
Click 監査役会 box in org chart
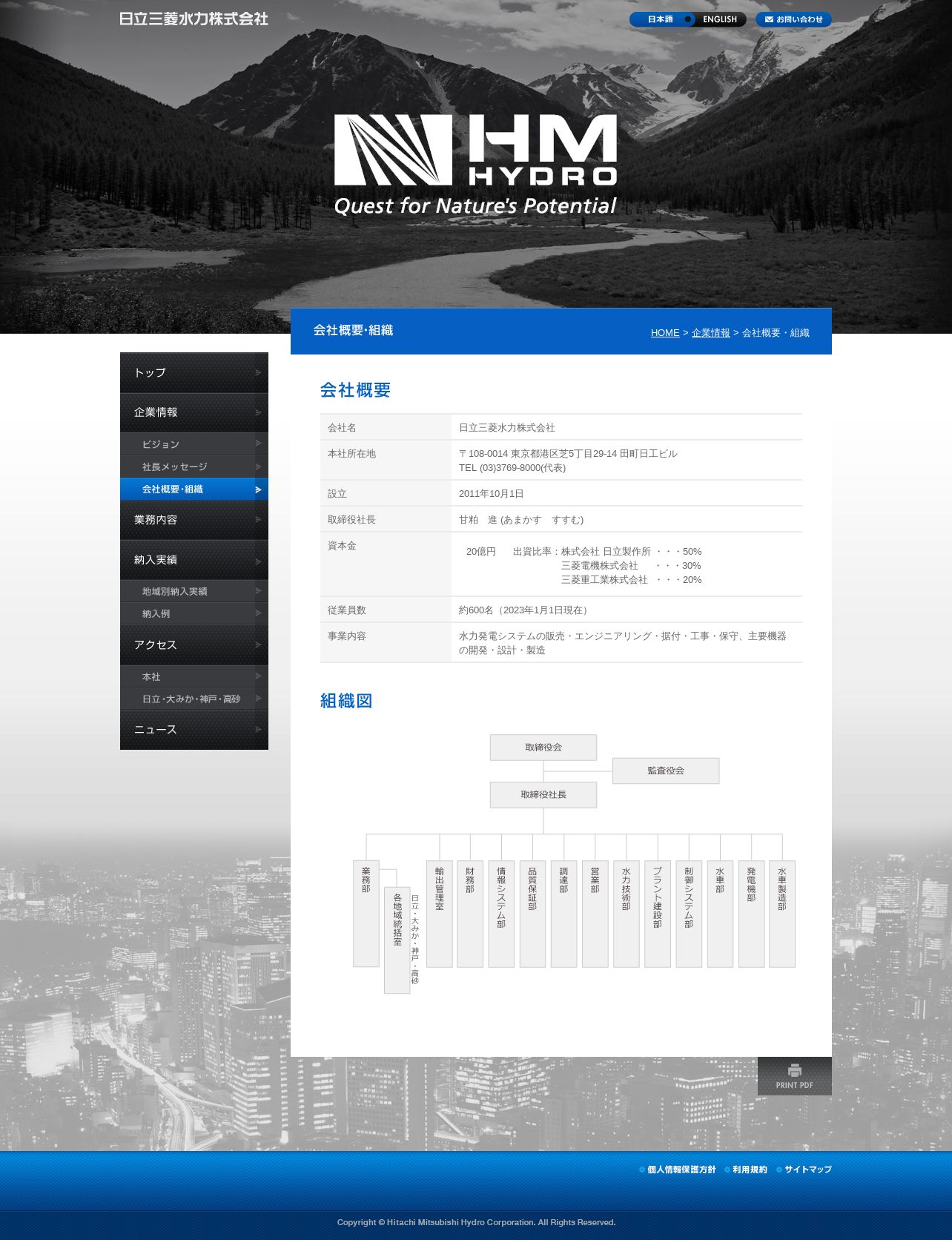(x=666, y=771)
